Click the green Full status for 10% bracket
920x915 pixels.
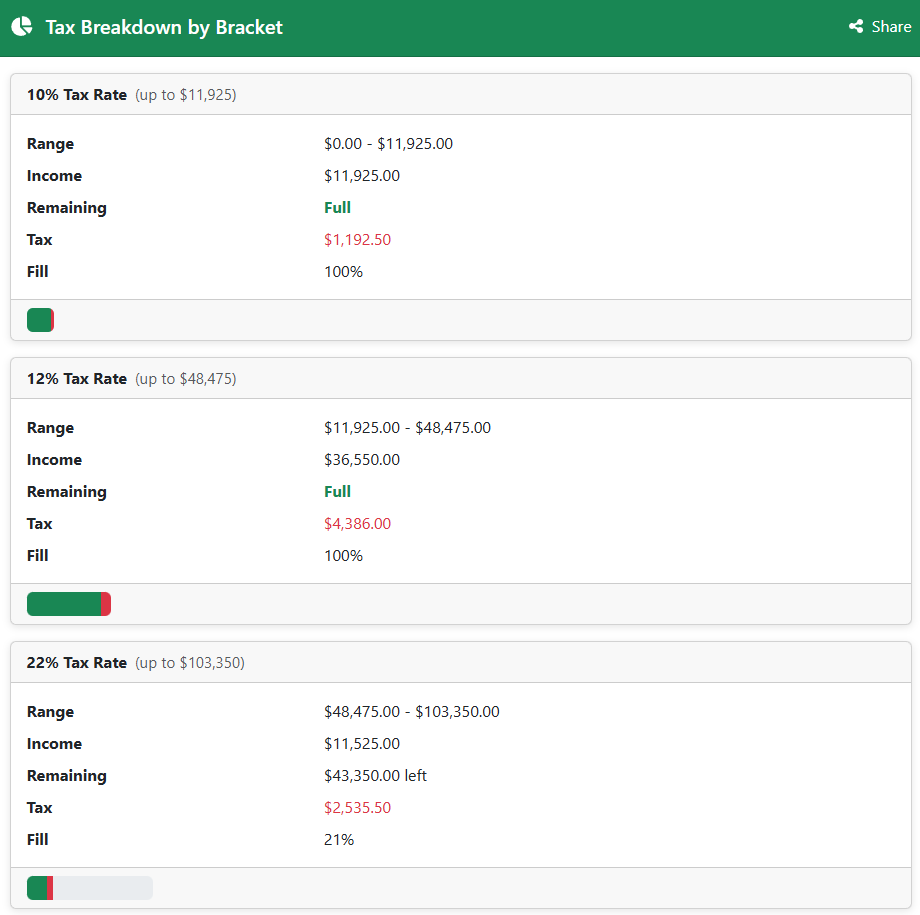pos(335,207)
